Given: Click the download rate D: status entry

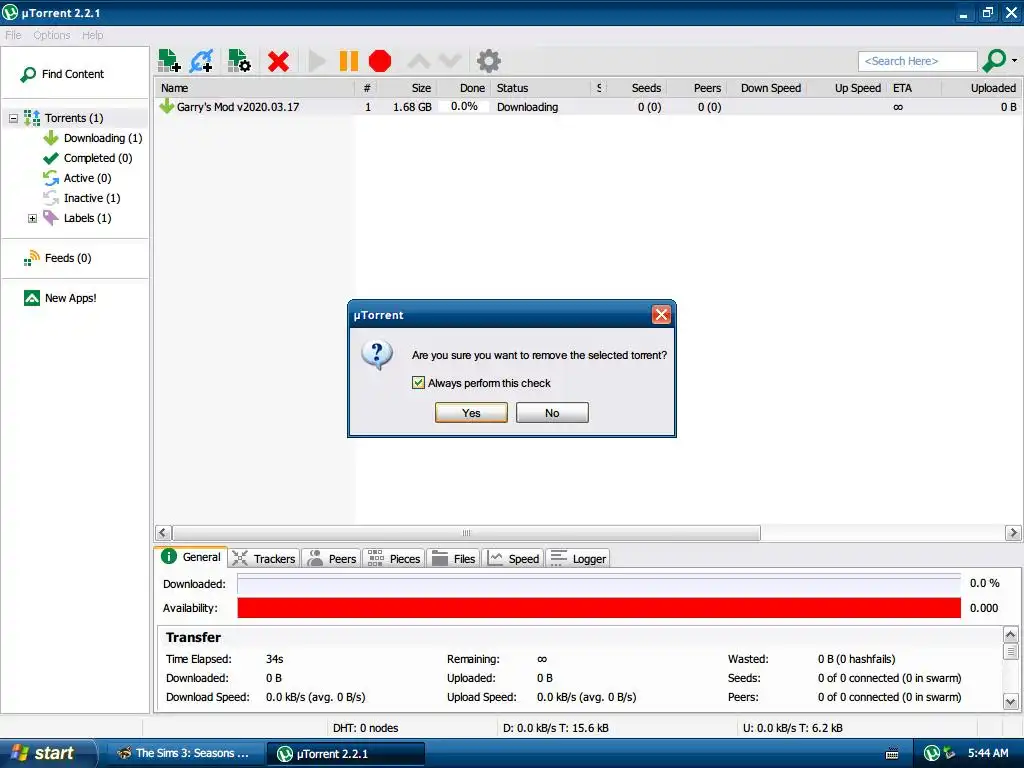Looking at the screenshot, I should click(x=556, y=728).
